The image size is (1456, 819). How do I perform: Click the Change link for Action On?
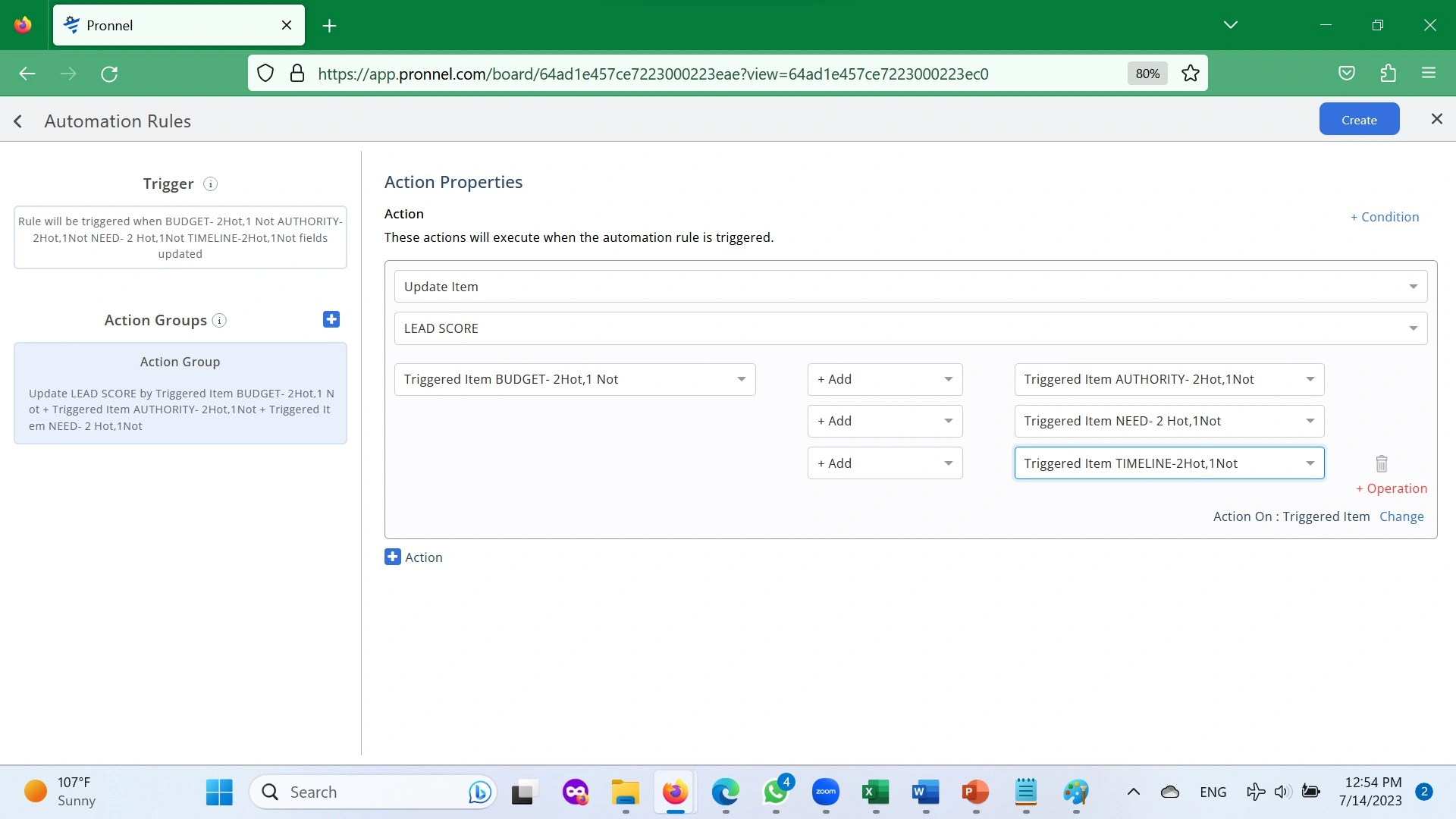click(1401, 516)
